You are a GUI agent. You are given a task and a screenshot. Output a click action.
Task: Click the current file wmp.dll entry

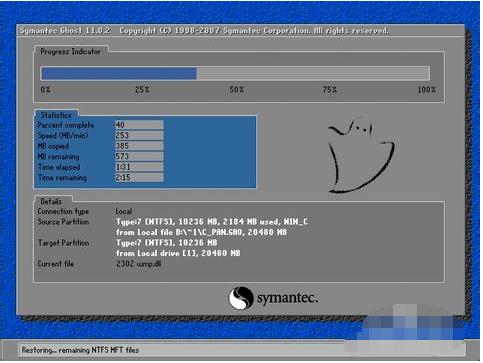(138, 264)
